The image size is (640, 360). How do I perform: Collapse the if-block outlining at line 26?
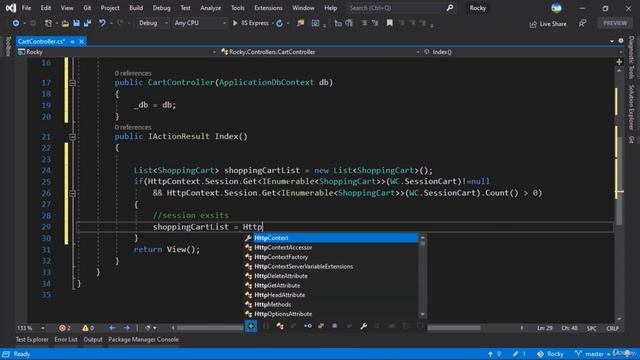(72, 193)
